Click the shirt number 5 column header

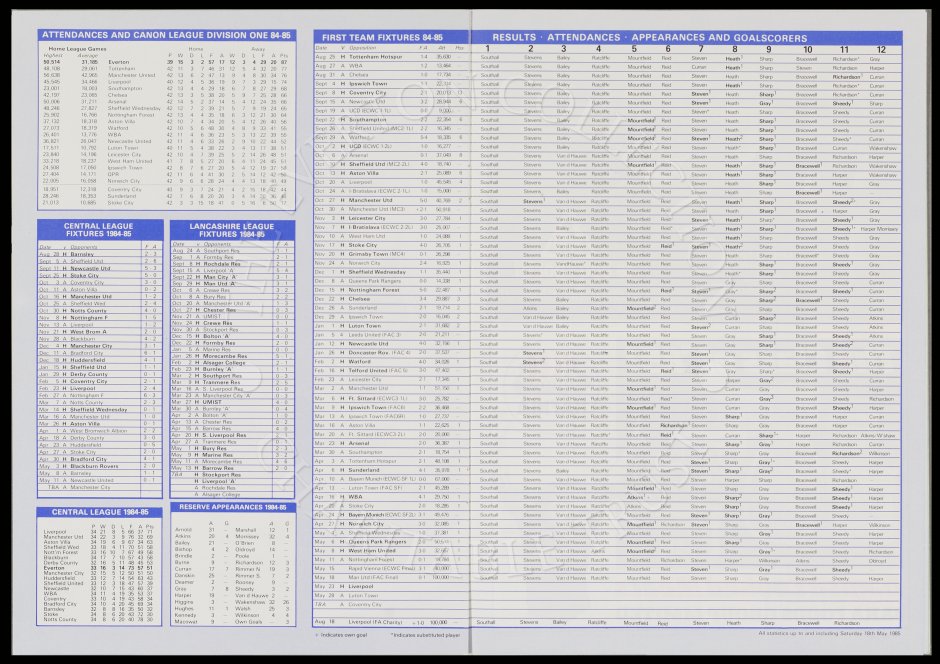coord(634,49)
